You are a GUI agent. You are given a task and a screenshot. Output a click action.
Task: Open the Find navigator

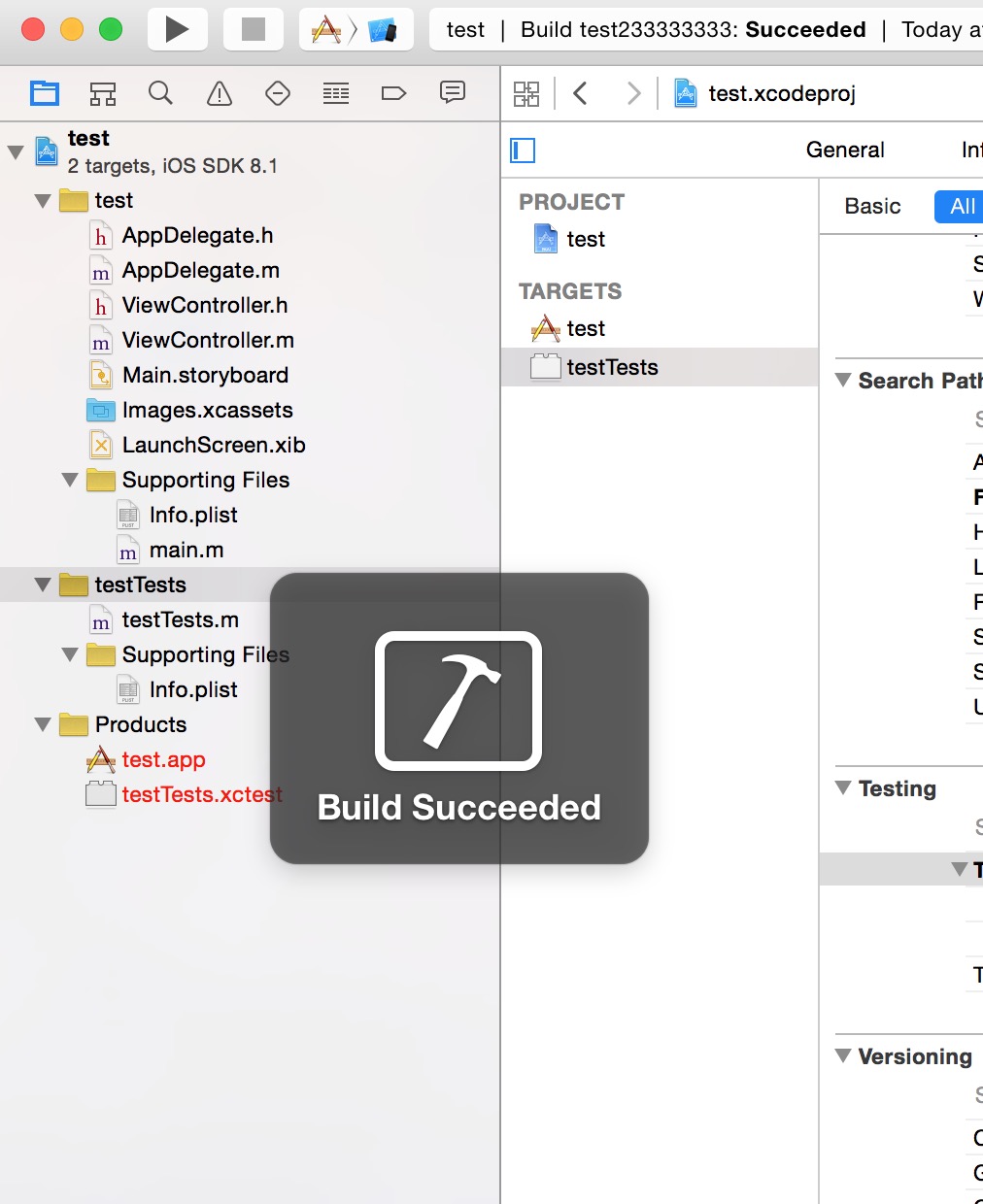click(x=161, y=93)
